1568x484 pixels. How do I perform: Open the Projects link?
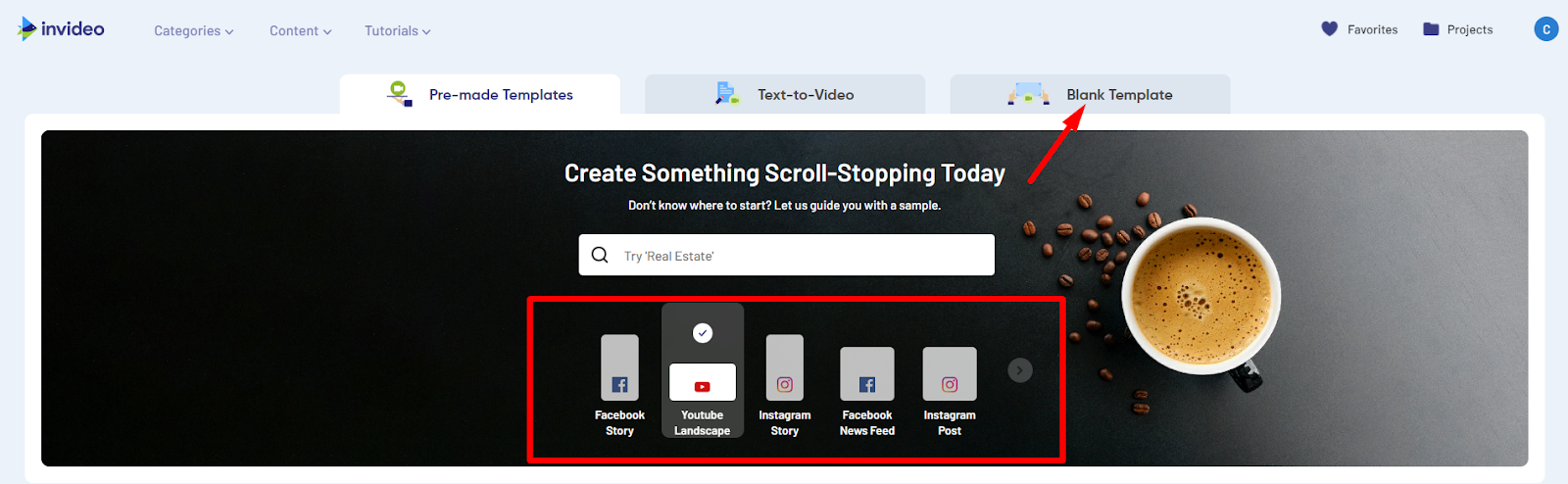(1470, 29)
